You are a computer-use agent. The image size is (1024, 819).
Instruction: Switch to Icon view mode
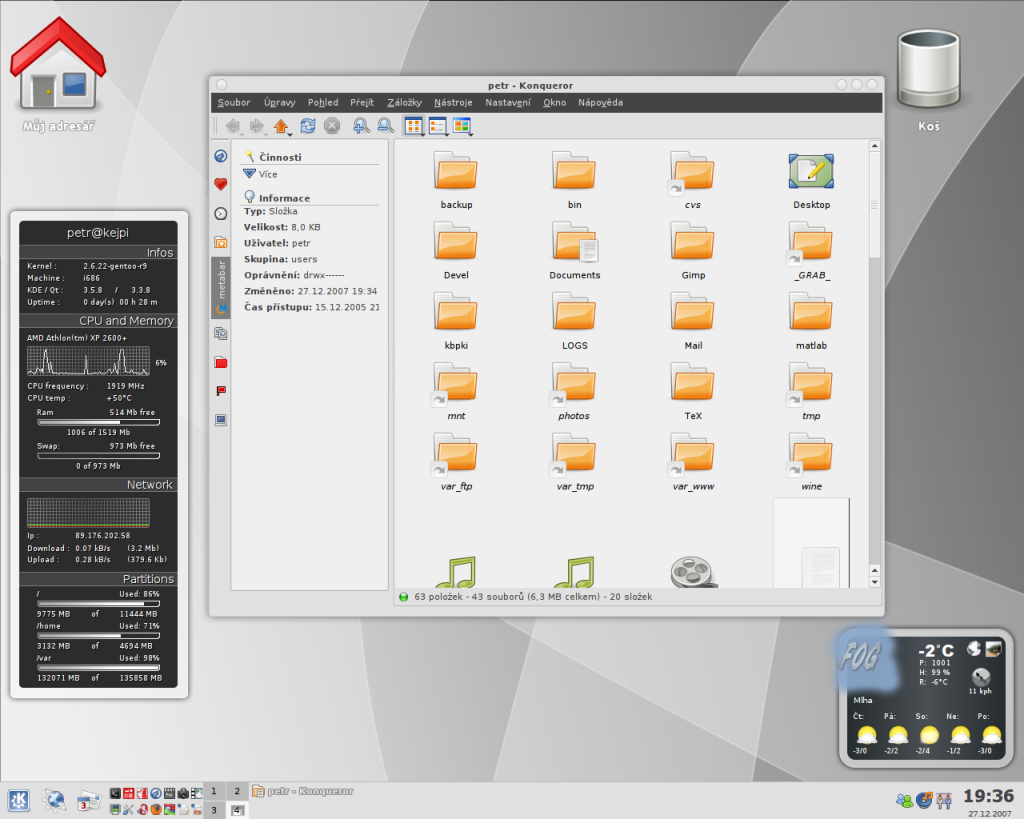(x=413, y=125)
